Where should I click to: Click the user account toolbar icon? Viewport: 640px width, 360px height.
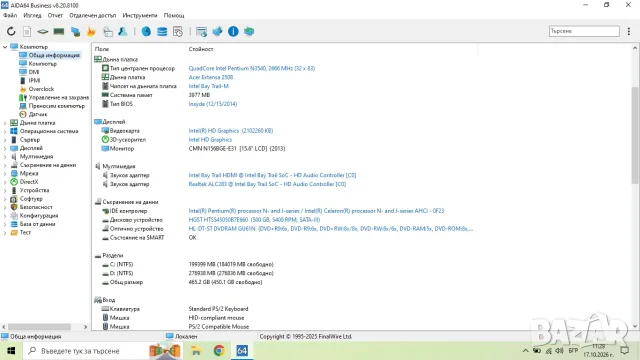click(123, 31)
